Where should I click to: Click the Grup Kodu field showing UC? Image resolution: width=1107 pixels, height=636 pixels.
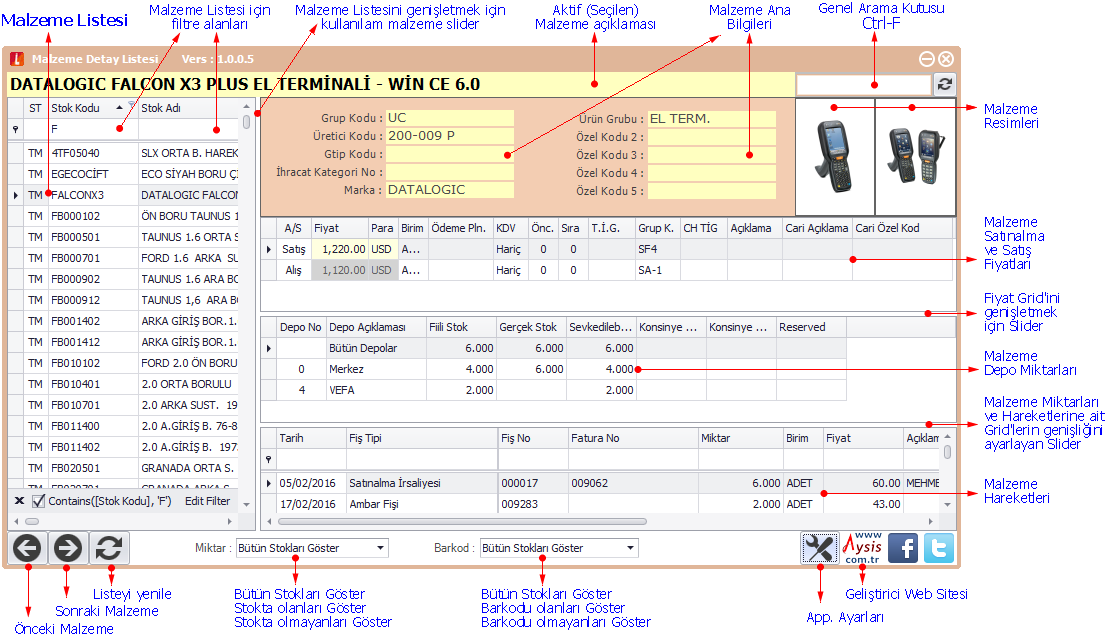[x=450, y=118]
